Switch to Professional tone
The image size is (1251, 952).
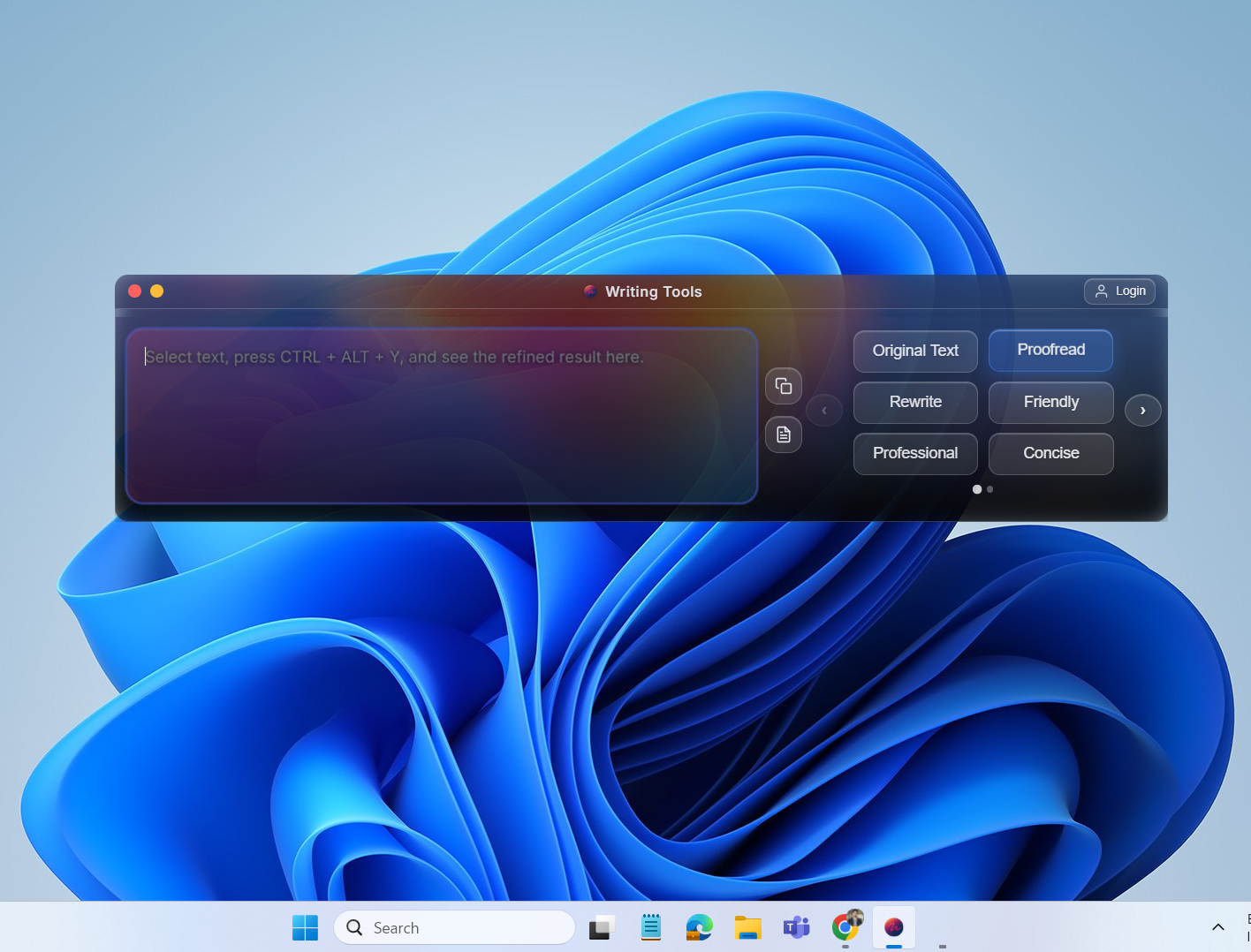915,453
